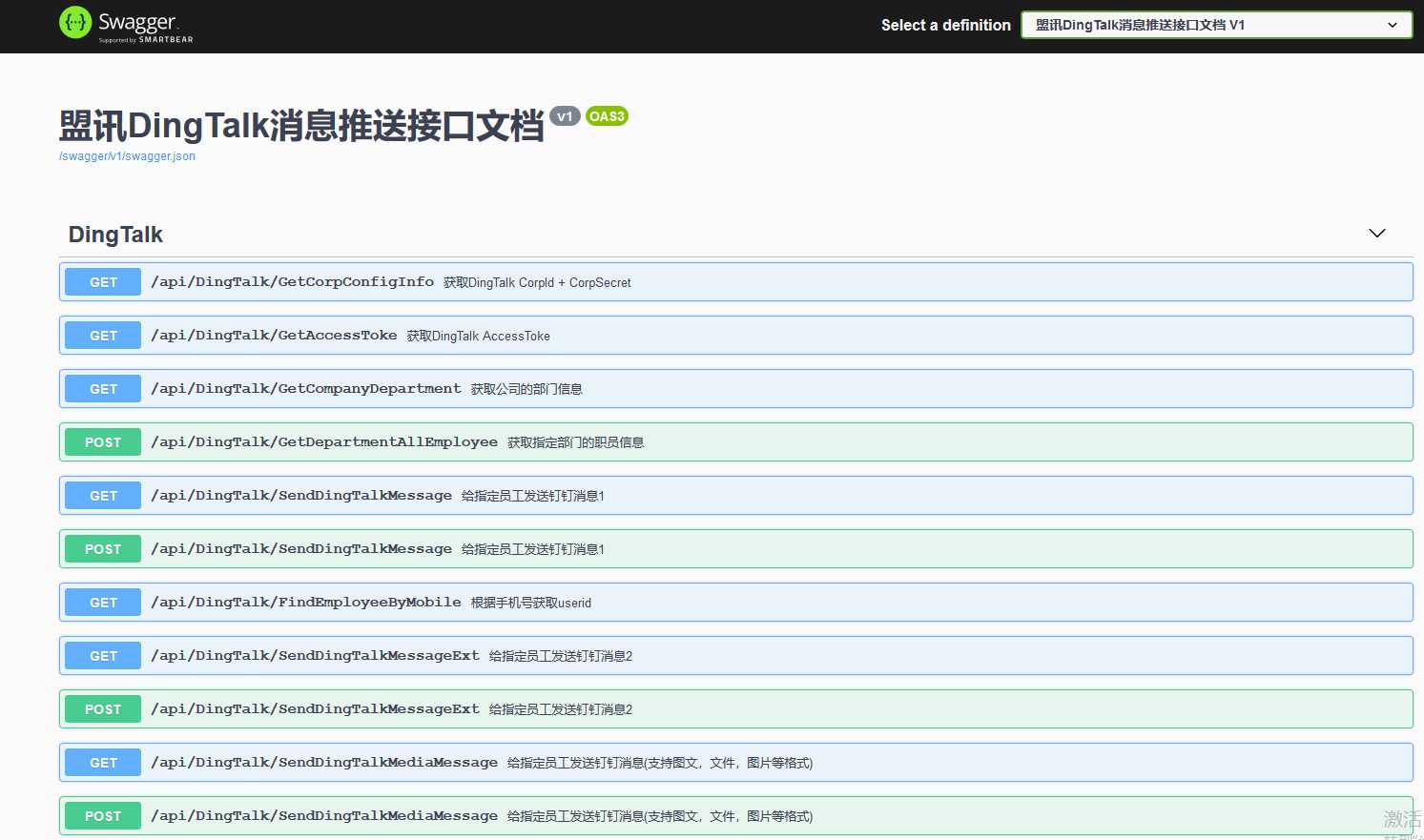Expand the GET /api/DingTalk/SendDingTalkMessageExt path
This screenshot has height=840, width=1424.
(x=315, y=656)
